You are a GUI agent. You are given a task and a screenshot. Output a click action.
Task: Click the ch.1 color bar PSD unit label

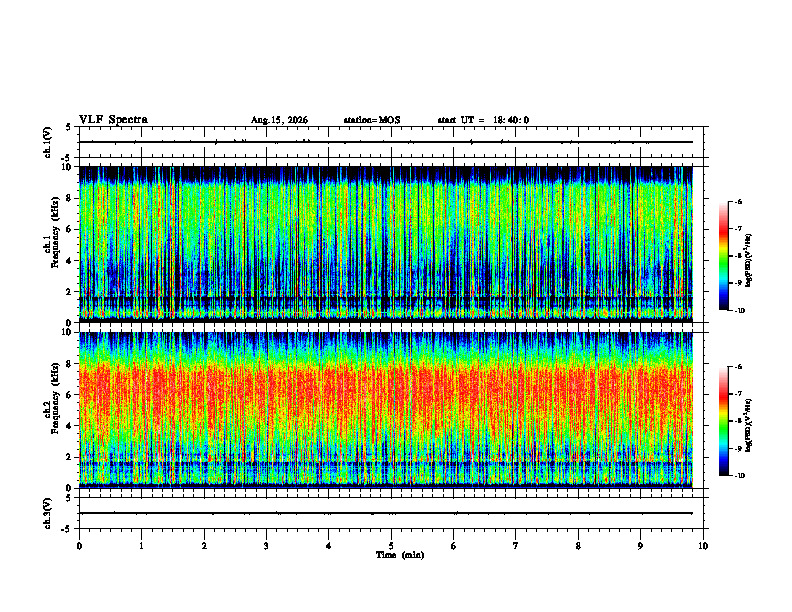tap(748, 261)
